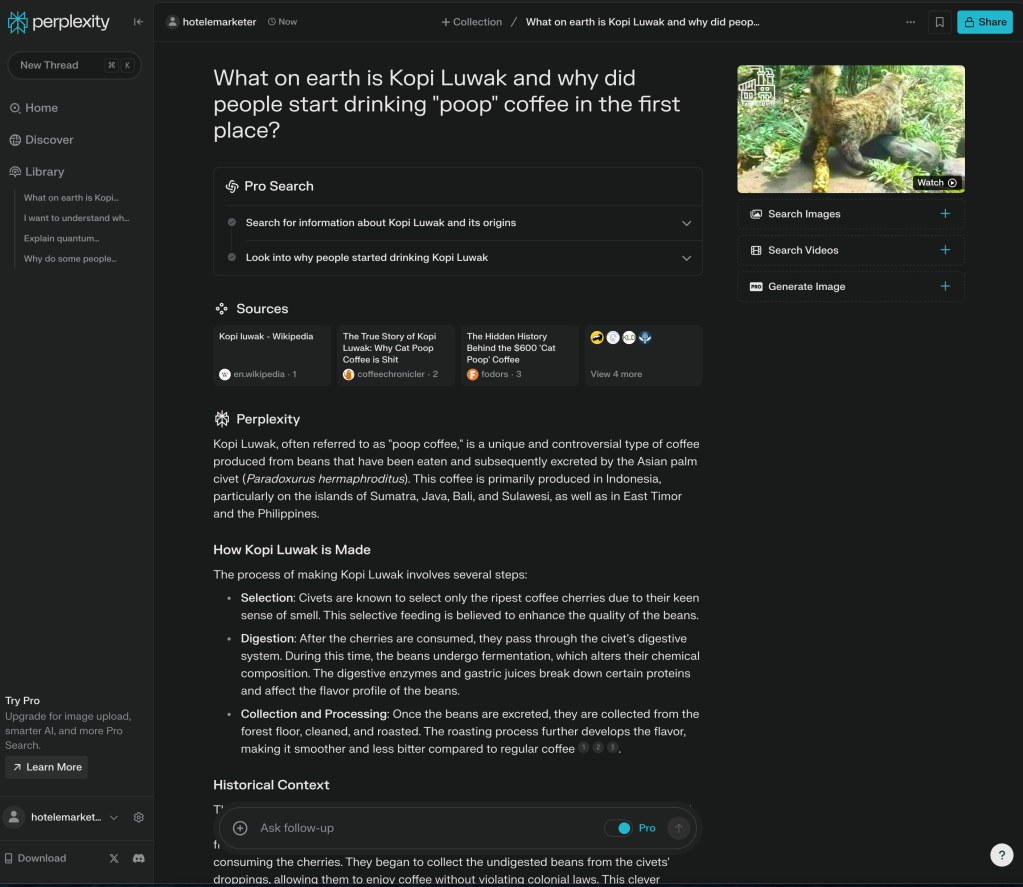Collapse the sidebar with the arrow icon

pos(138,22)
